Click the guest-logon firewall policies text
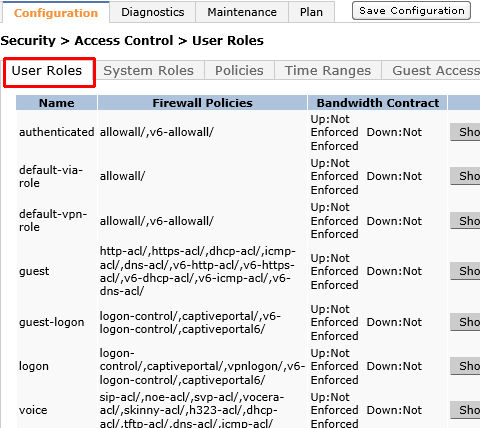 tap(190, 322)
